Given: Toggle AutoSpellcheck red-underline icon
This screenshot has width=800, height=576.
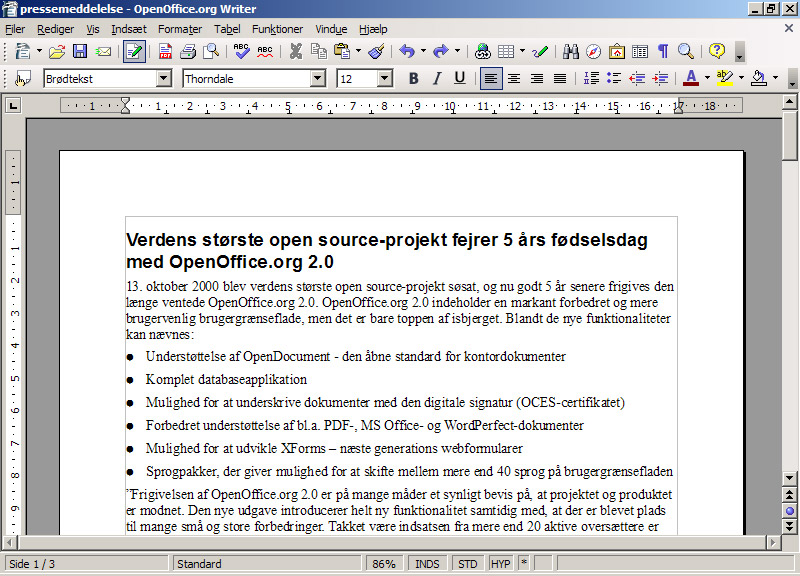Looking at the screenshot, I should pyautogui.click(x=265, y=52).
